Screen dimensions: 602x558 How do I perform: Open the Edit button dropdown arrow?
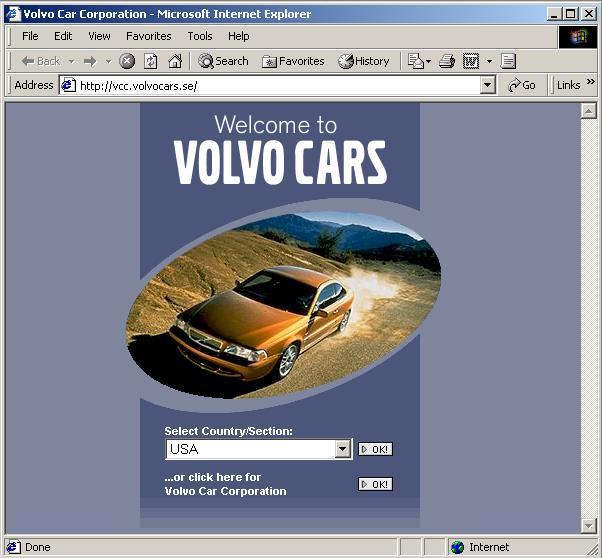(x=489, y=61)
